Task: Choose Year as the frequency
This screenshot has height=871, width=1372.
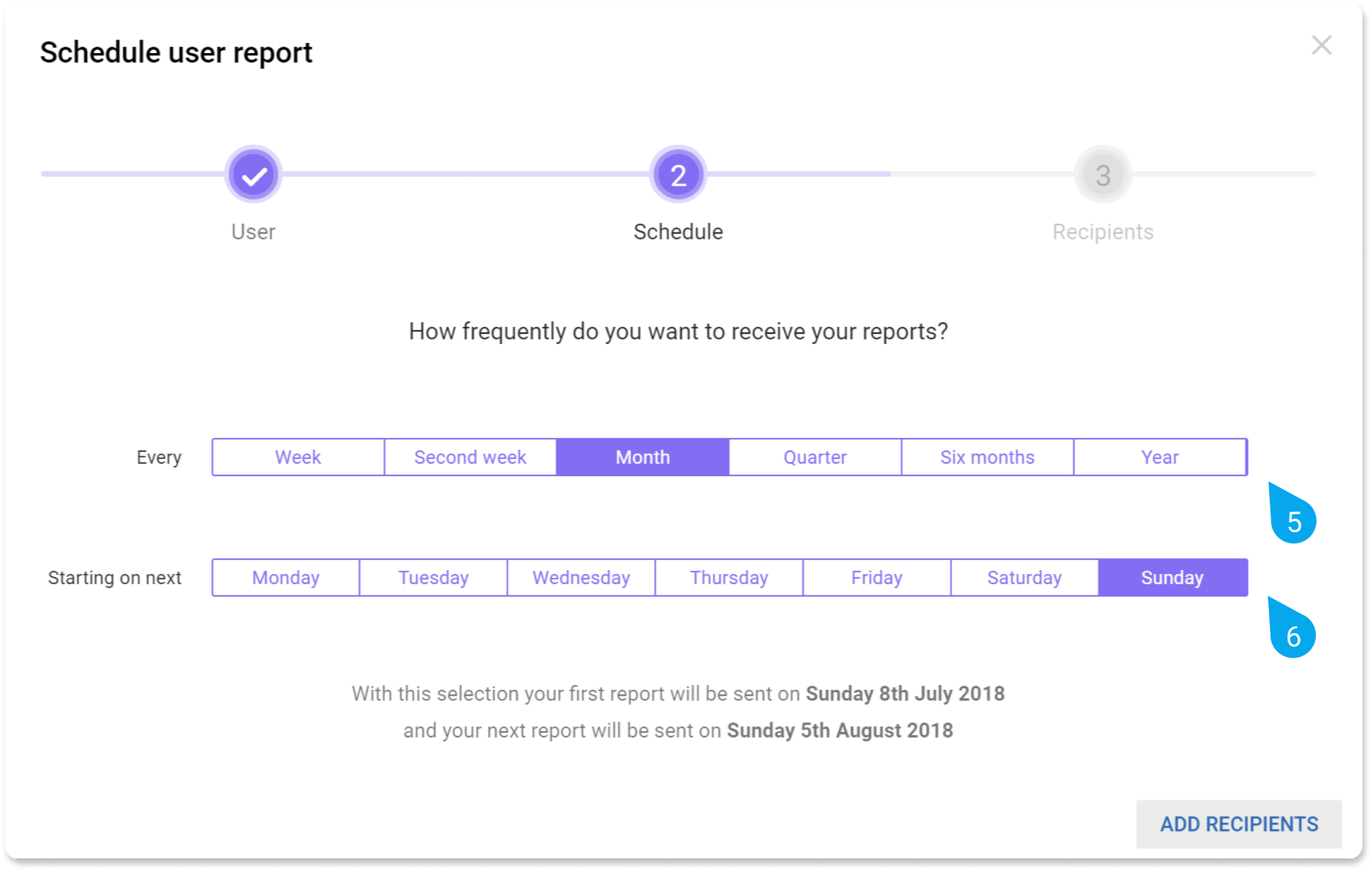Action: coord(1160,457)
